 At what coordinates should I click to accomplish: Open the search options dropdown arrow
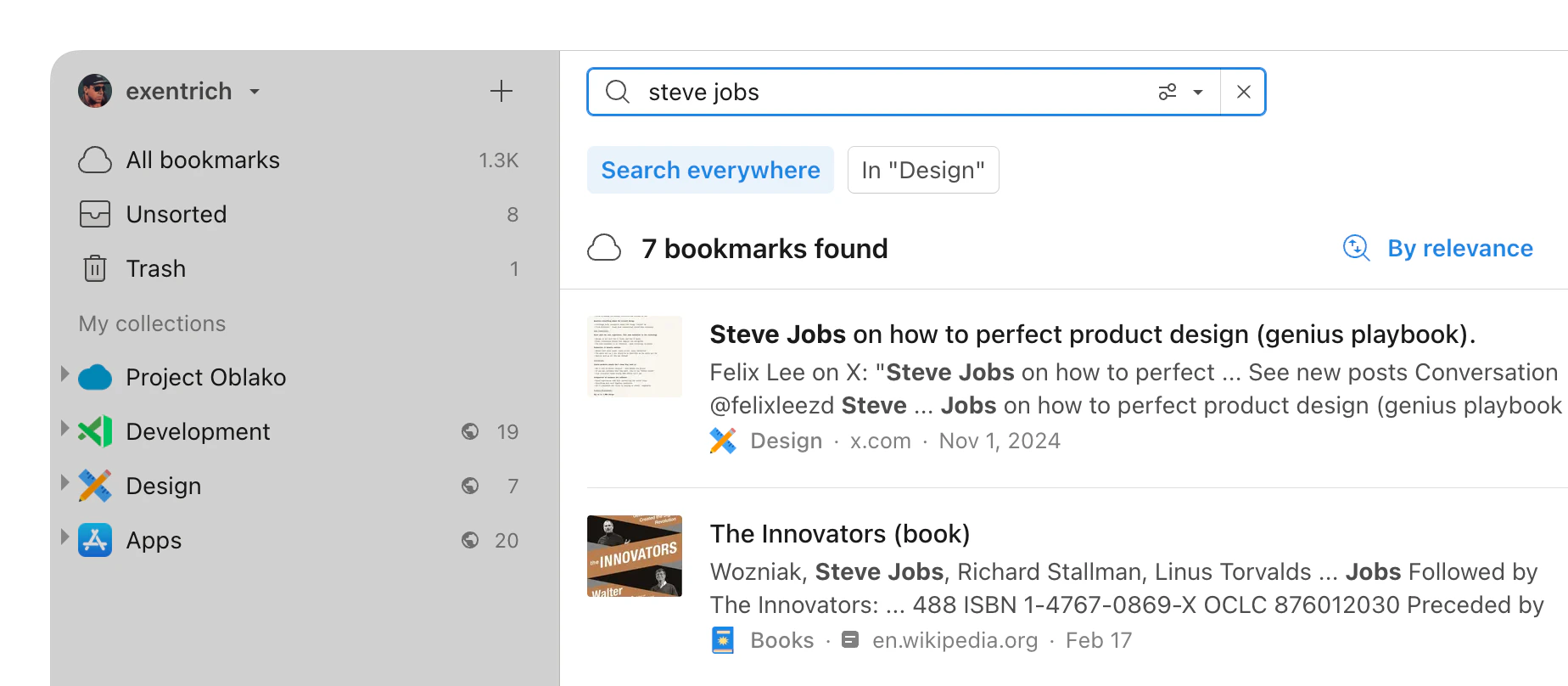point(1198,92)
